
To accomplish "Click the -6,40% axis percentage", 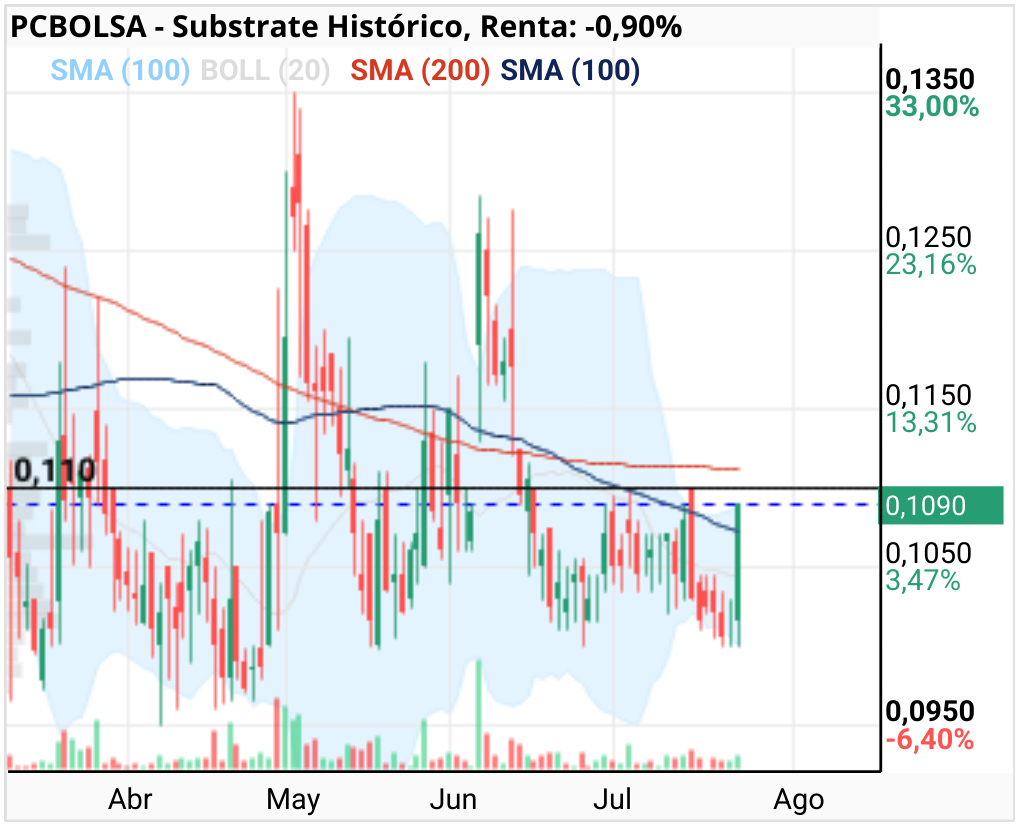I will click(x=930, y=740).
